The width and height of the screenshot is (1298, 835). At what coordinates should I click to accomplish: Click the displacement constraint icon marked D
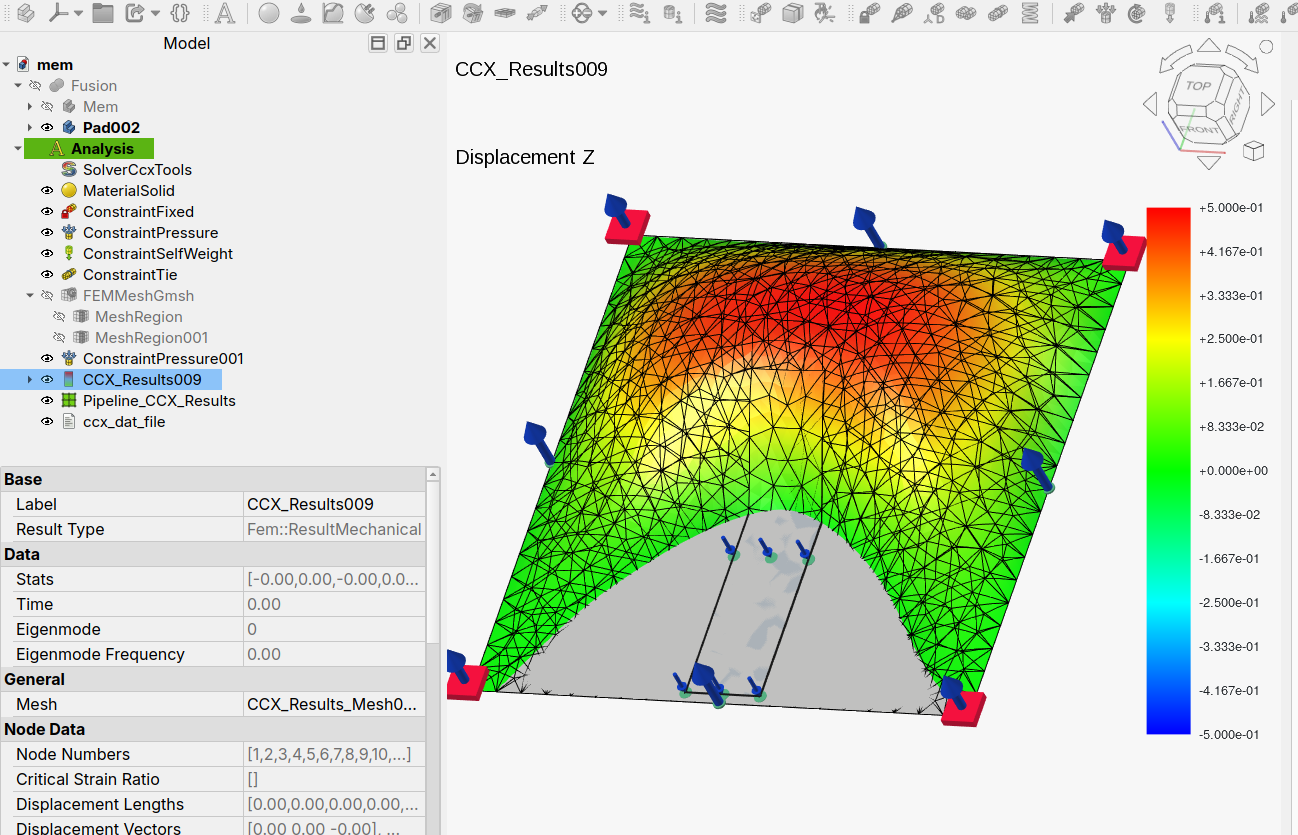pos(934,13)
